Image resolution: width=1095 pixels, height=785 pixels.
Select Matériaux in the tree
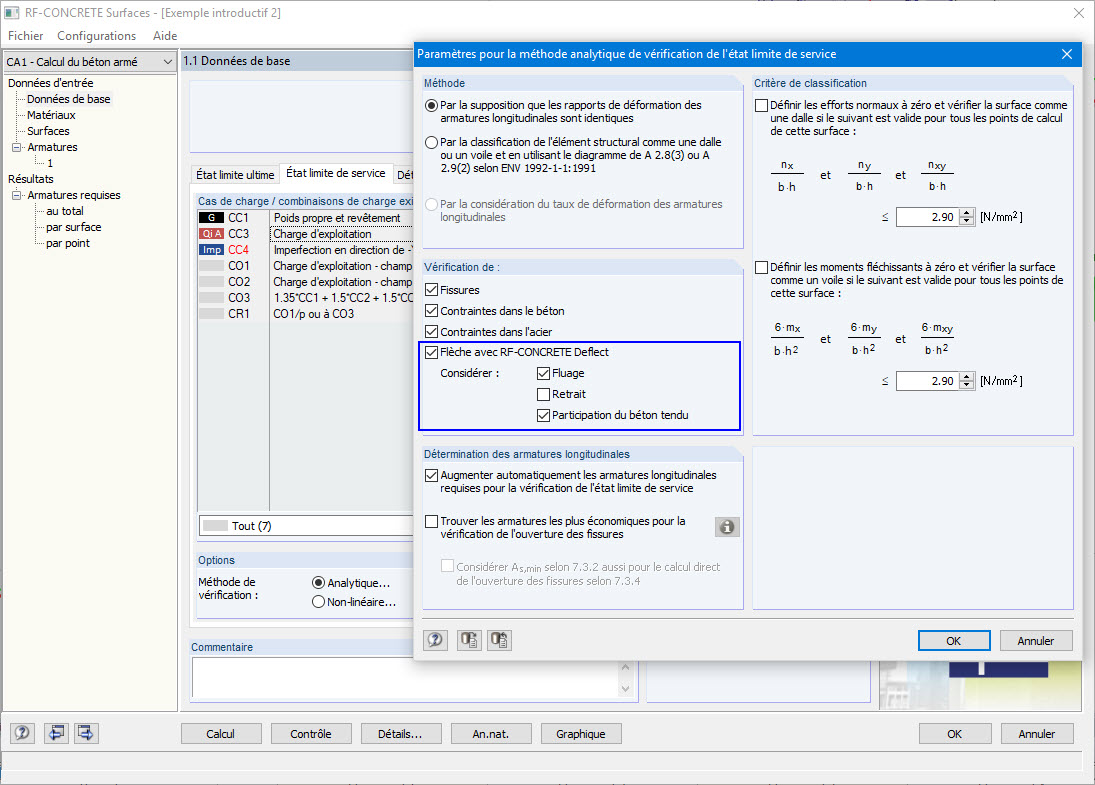[51, 115]
